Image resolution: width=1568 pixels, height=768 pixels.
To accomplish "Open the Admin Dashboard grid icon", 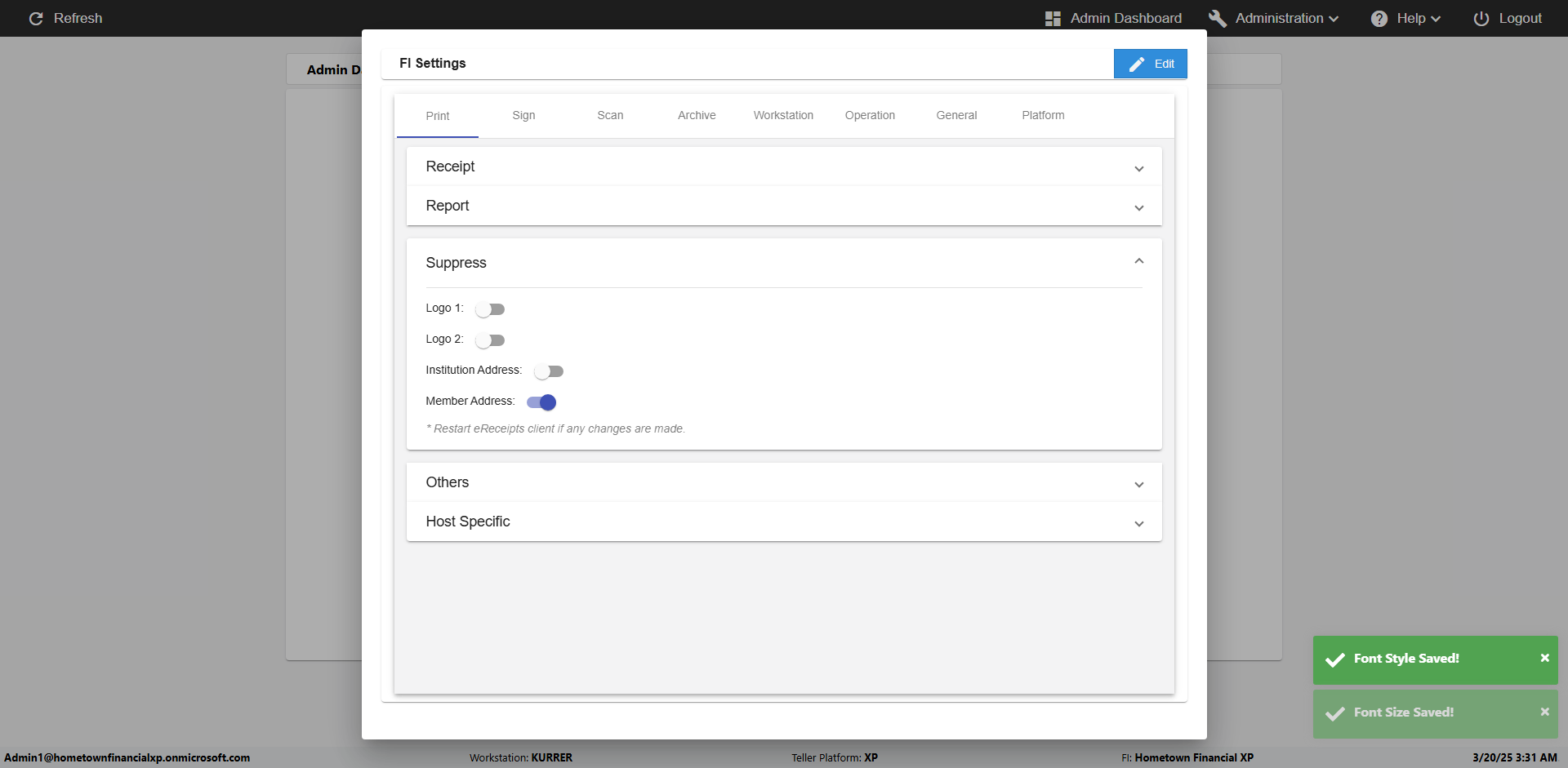I will tap(1053, 19).
